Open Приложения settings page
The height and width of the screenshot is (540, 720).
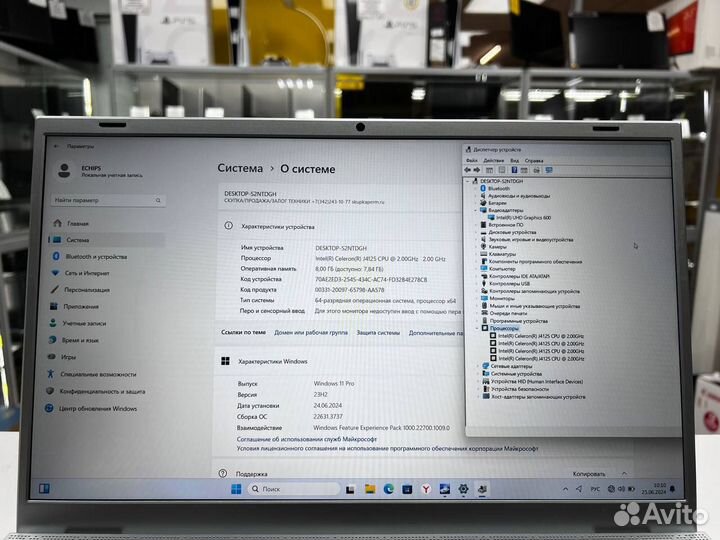point(80,306)
